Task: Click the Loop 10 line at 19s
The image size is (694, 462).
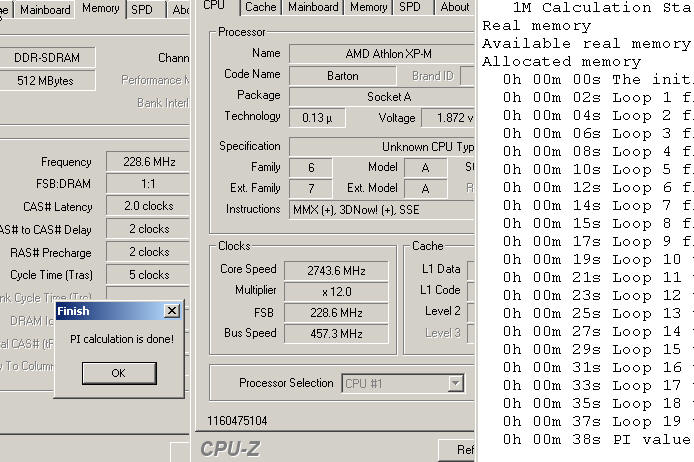Action: pos(598,259)
